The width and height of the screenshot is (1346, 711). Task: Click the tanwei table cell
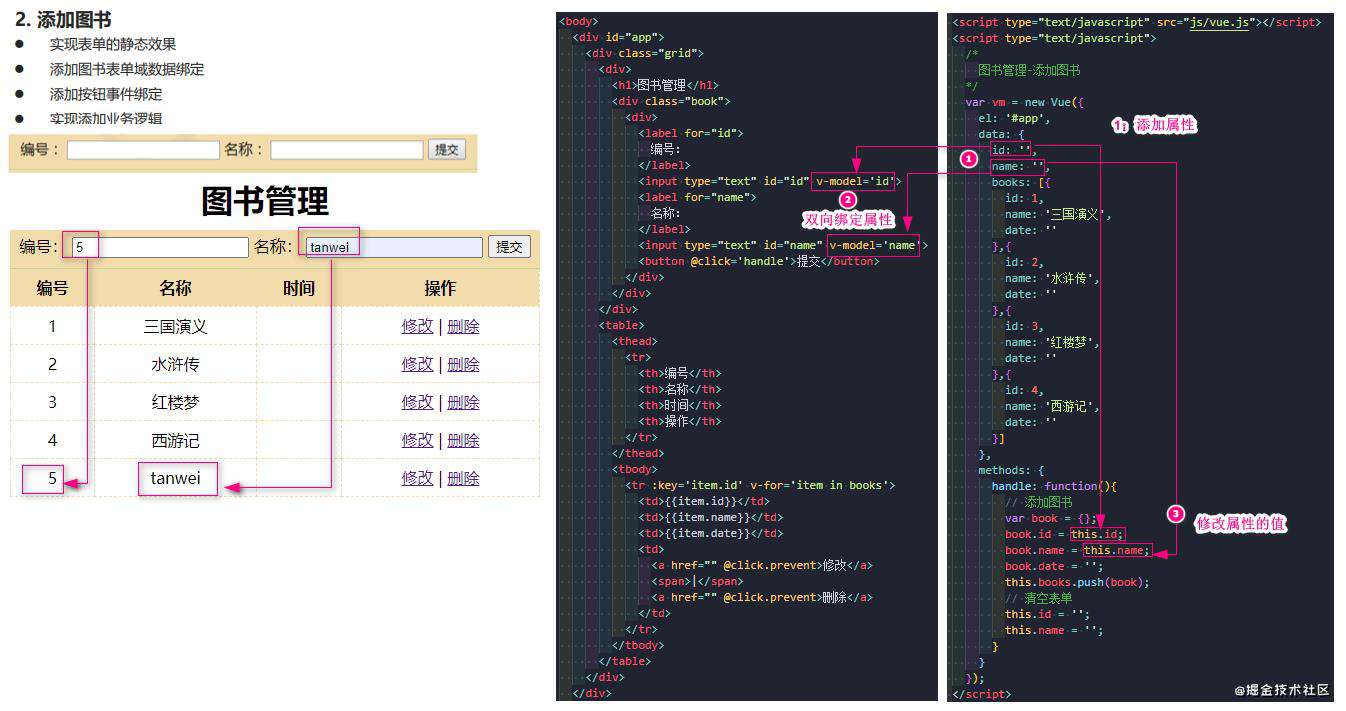coord(175,478)
